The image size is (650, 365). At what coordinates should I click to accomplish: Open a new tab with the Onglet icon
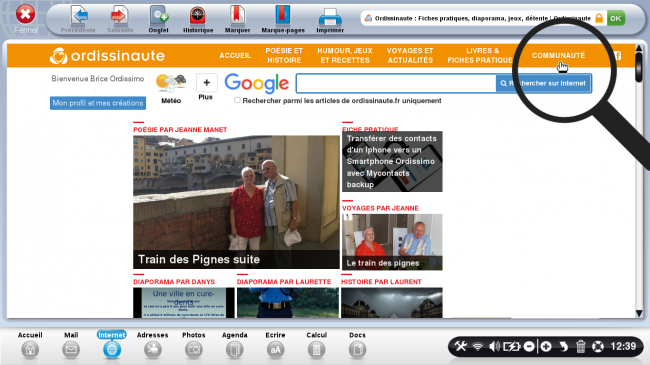[x=159, y=19]
